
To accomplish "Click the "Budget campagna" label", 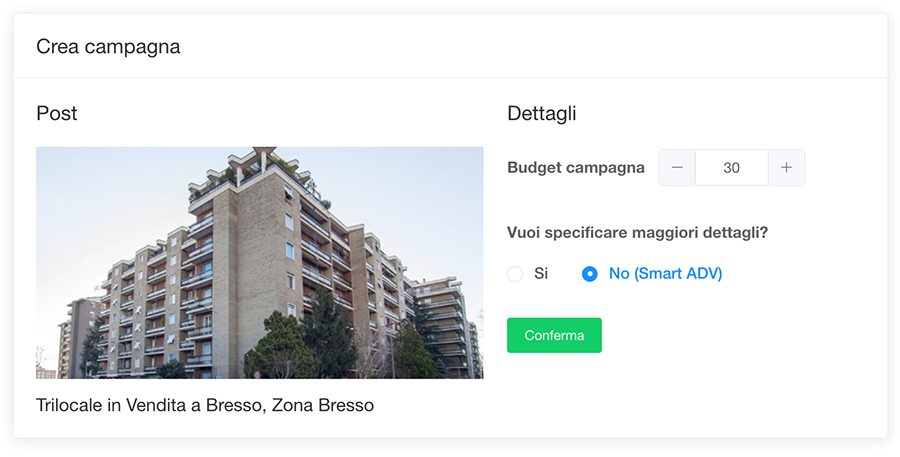I will (576, 168).
